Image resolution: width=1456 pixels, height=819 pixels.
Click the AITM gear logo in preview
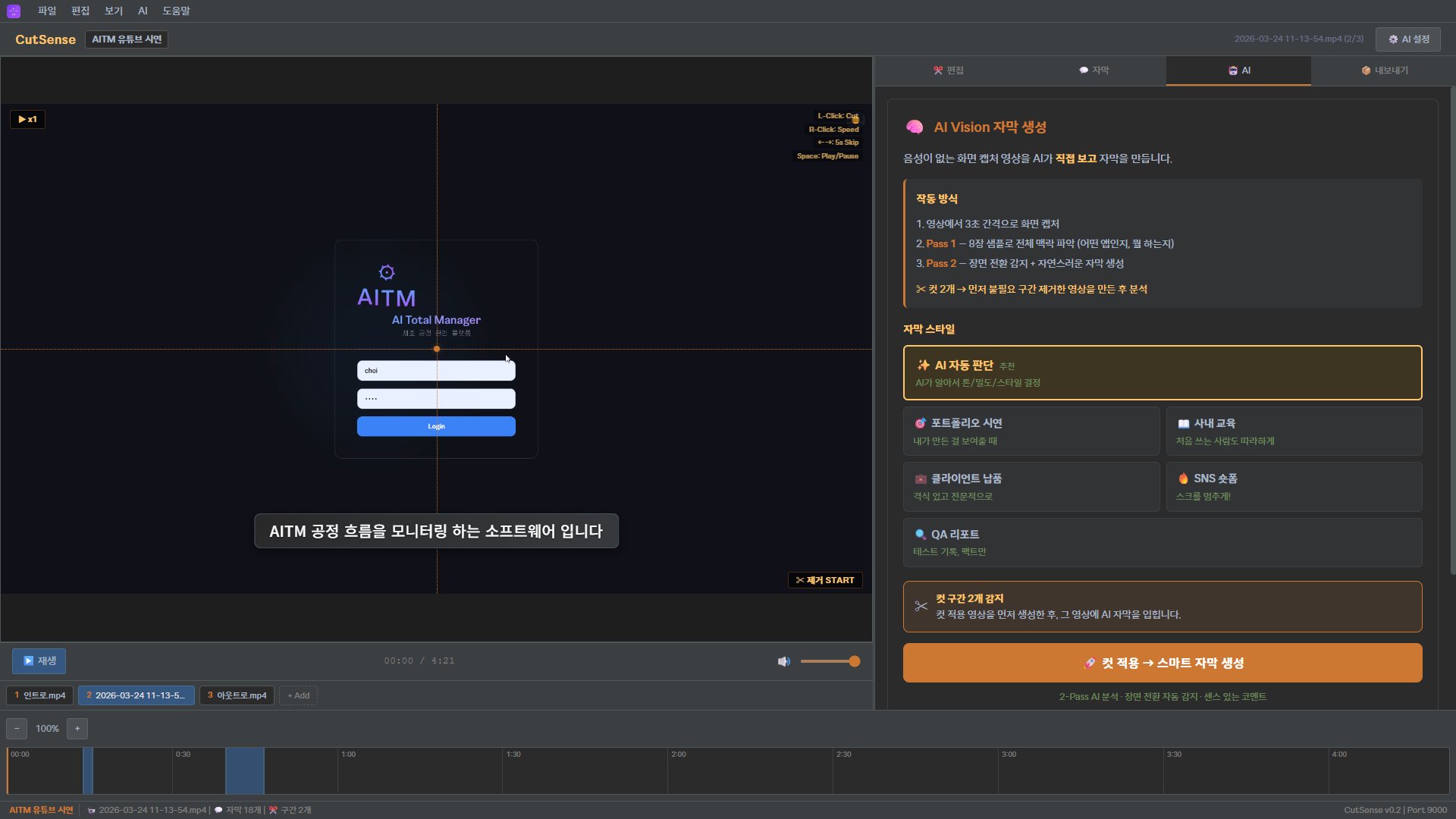click(x=387, y=272)
